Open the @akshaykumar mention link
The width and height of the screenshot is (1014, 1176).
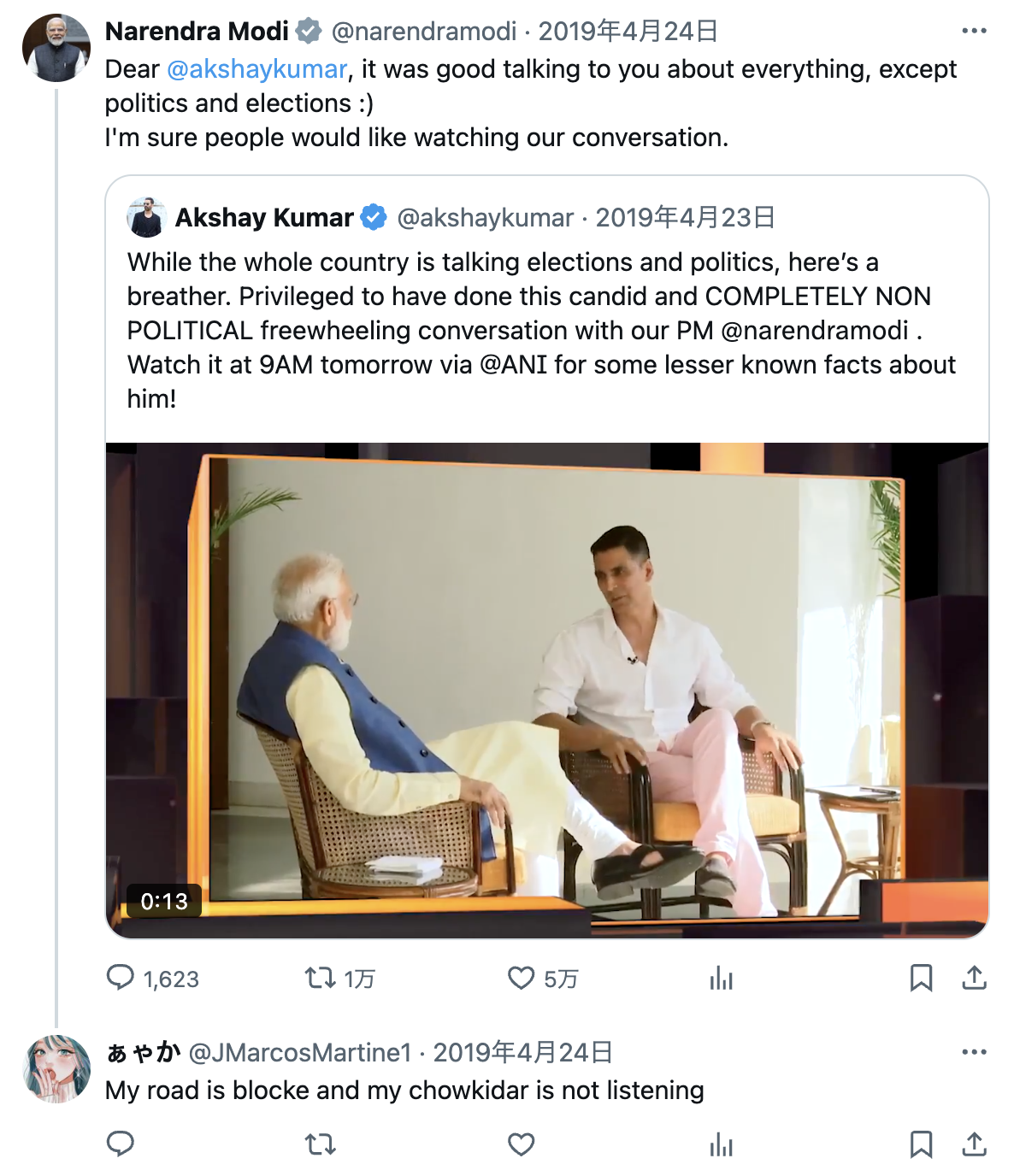pos(256,69)
